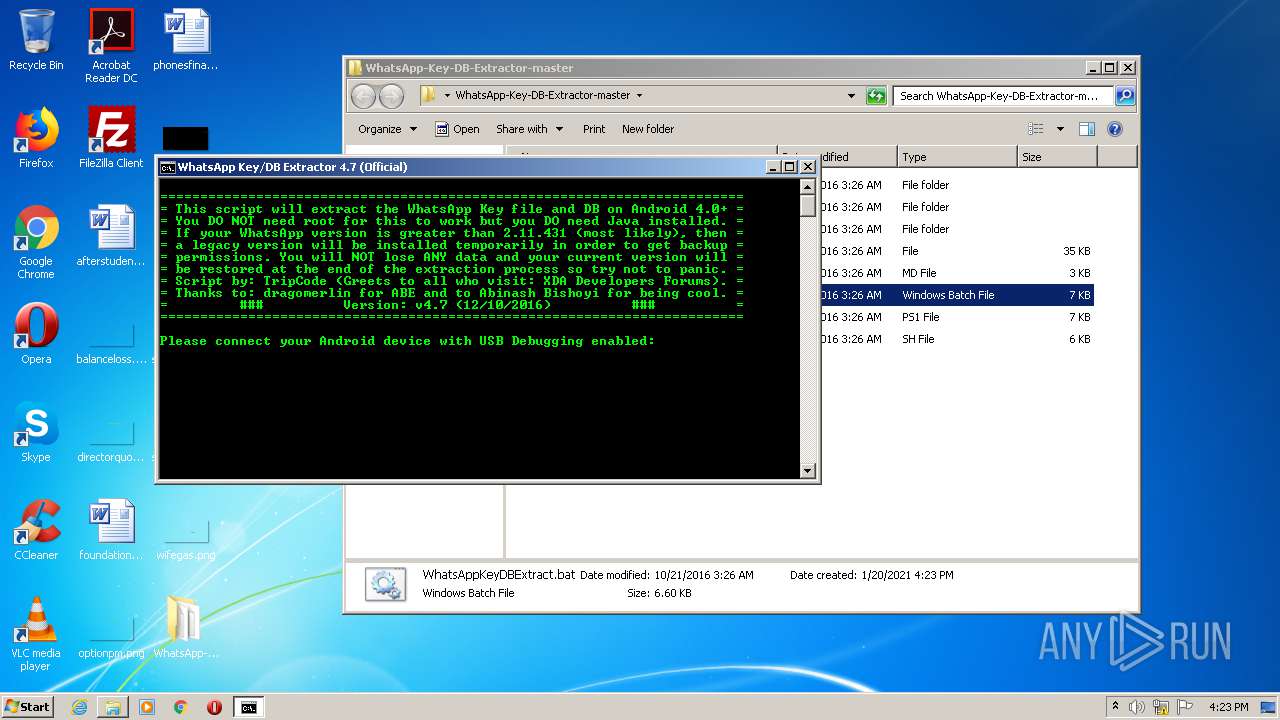Select the 35 KB File row
This screenshot has height=720, width=1280.
point(955,251)
